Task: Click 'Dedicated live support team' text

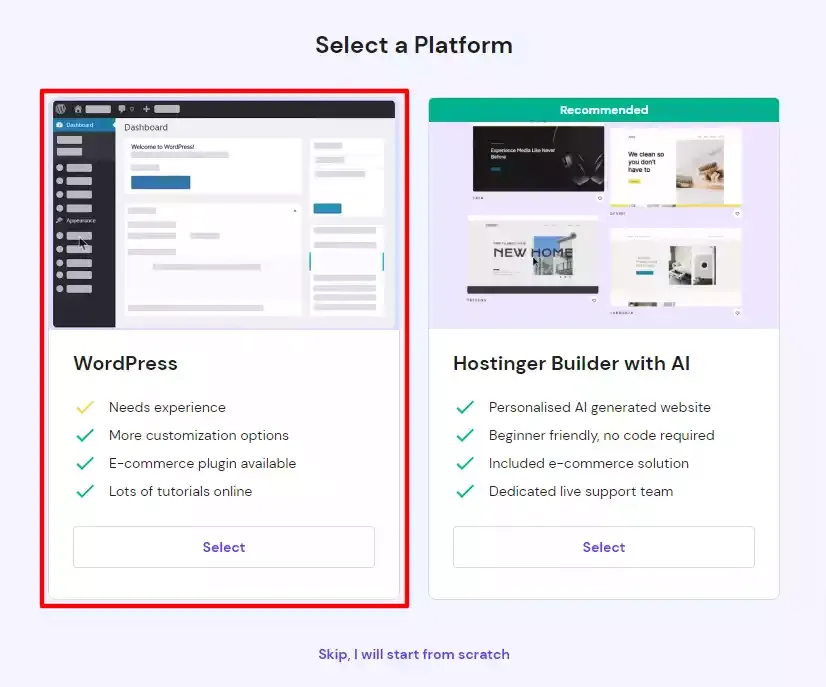Action: click(x=581, y=491)
